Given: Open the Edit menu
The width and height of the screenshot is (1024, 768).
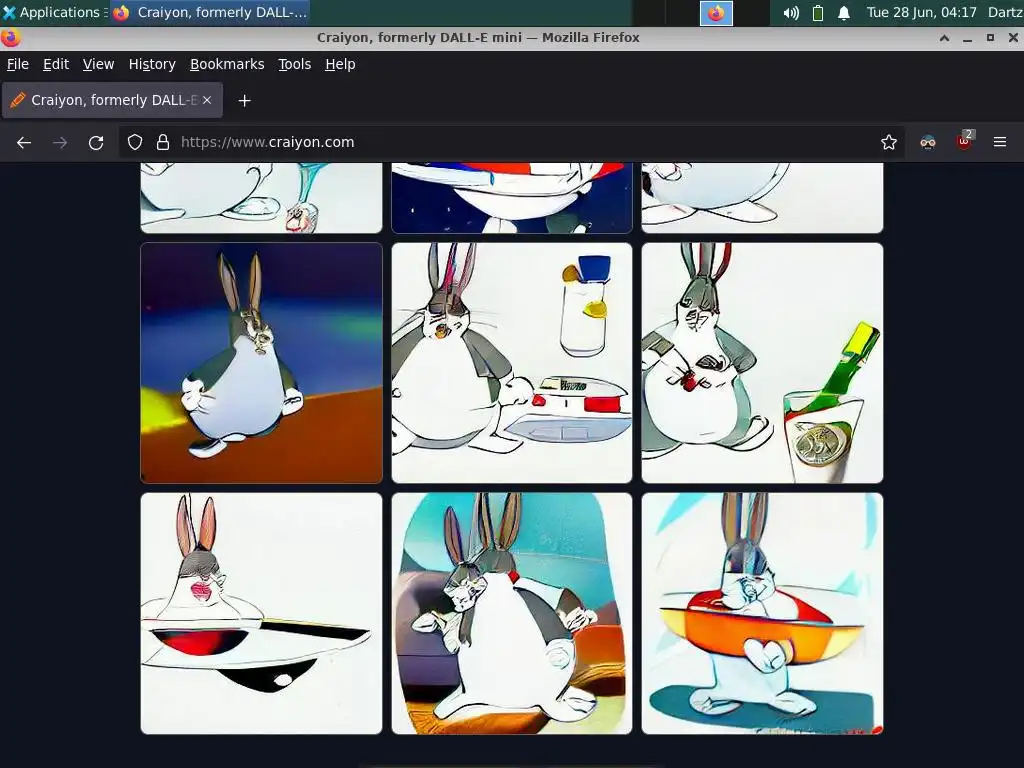Looking at the screenshot, I should pyautogui.click(x=56, y=64).
